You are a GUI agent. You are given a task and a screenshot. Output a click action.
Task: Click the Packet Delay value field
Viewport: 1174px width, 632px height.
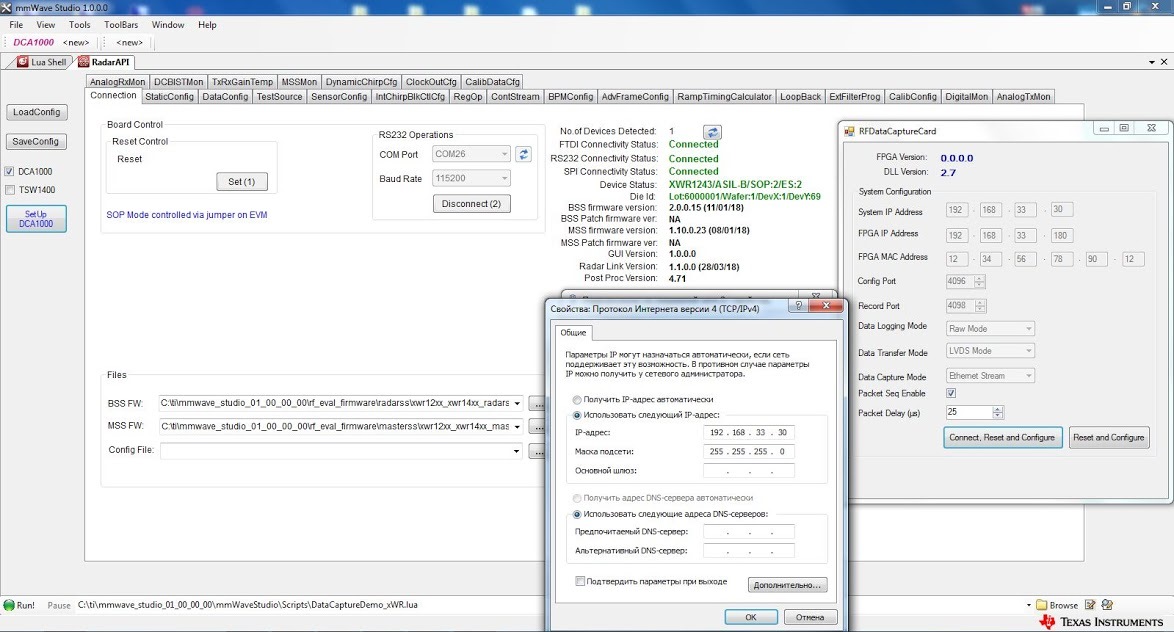tap(969, 413)
